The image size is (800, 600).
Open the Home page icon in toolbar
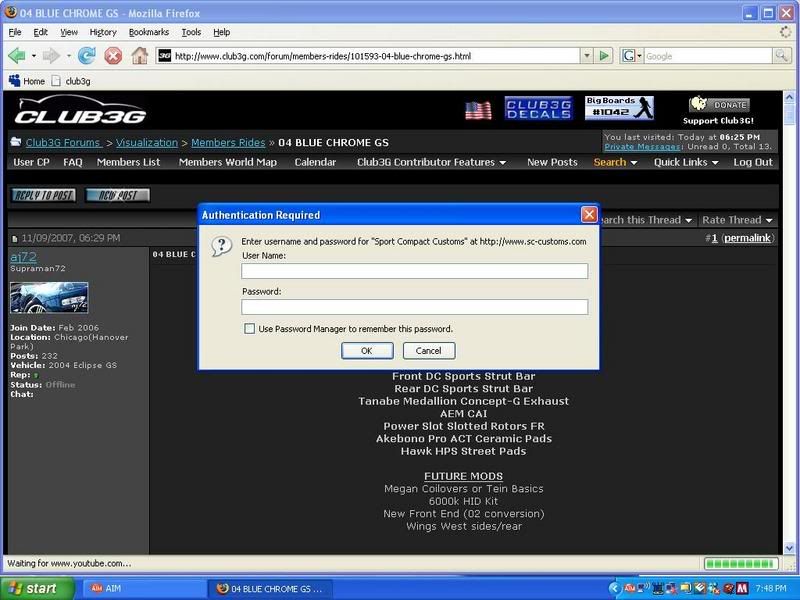tap(139, 55)
